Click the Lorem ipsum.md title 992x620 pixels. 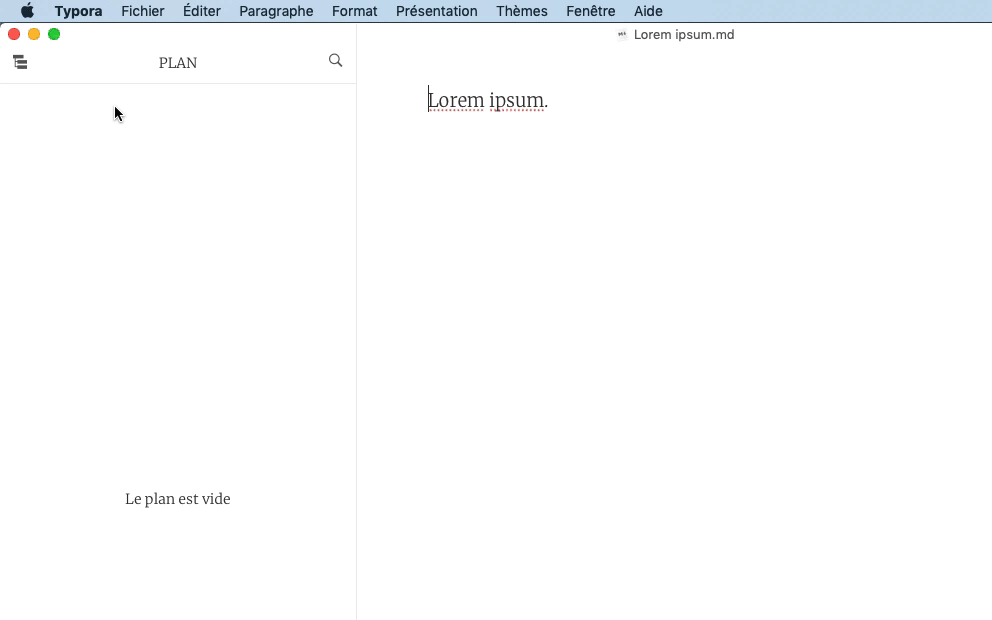click(685, 34)
